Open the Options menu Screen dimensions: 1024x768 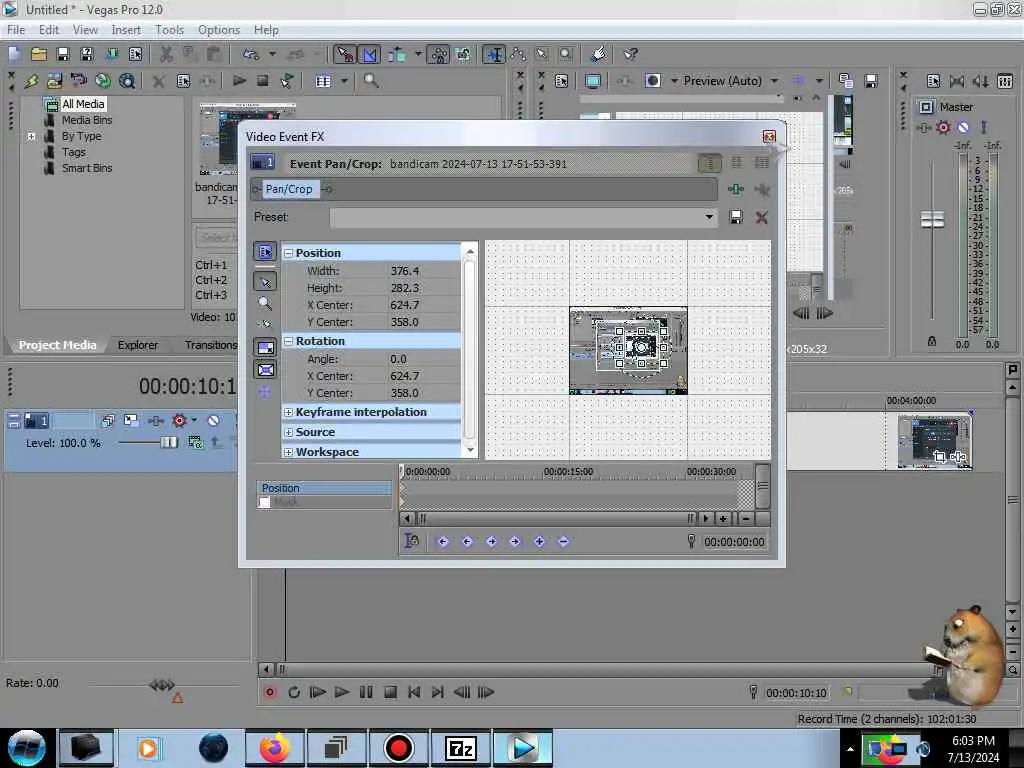(x=219, y=30)
